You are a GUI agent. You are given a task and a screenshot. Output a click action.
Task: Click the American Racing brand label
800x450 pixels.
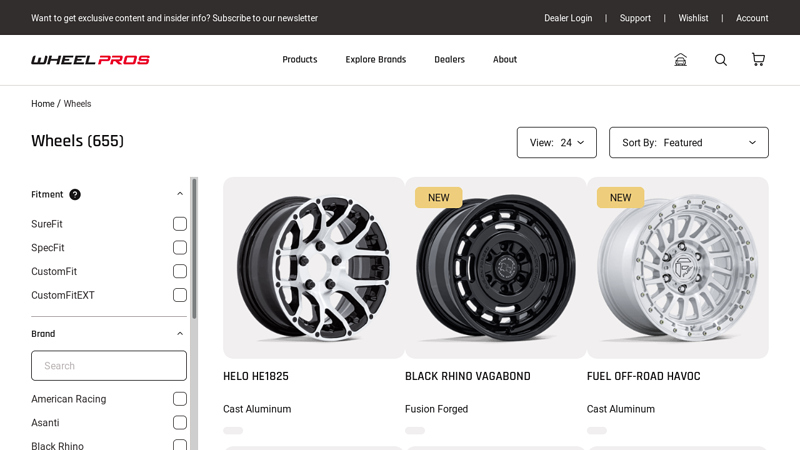tap(68, 399)
